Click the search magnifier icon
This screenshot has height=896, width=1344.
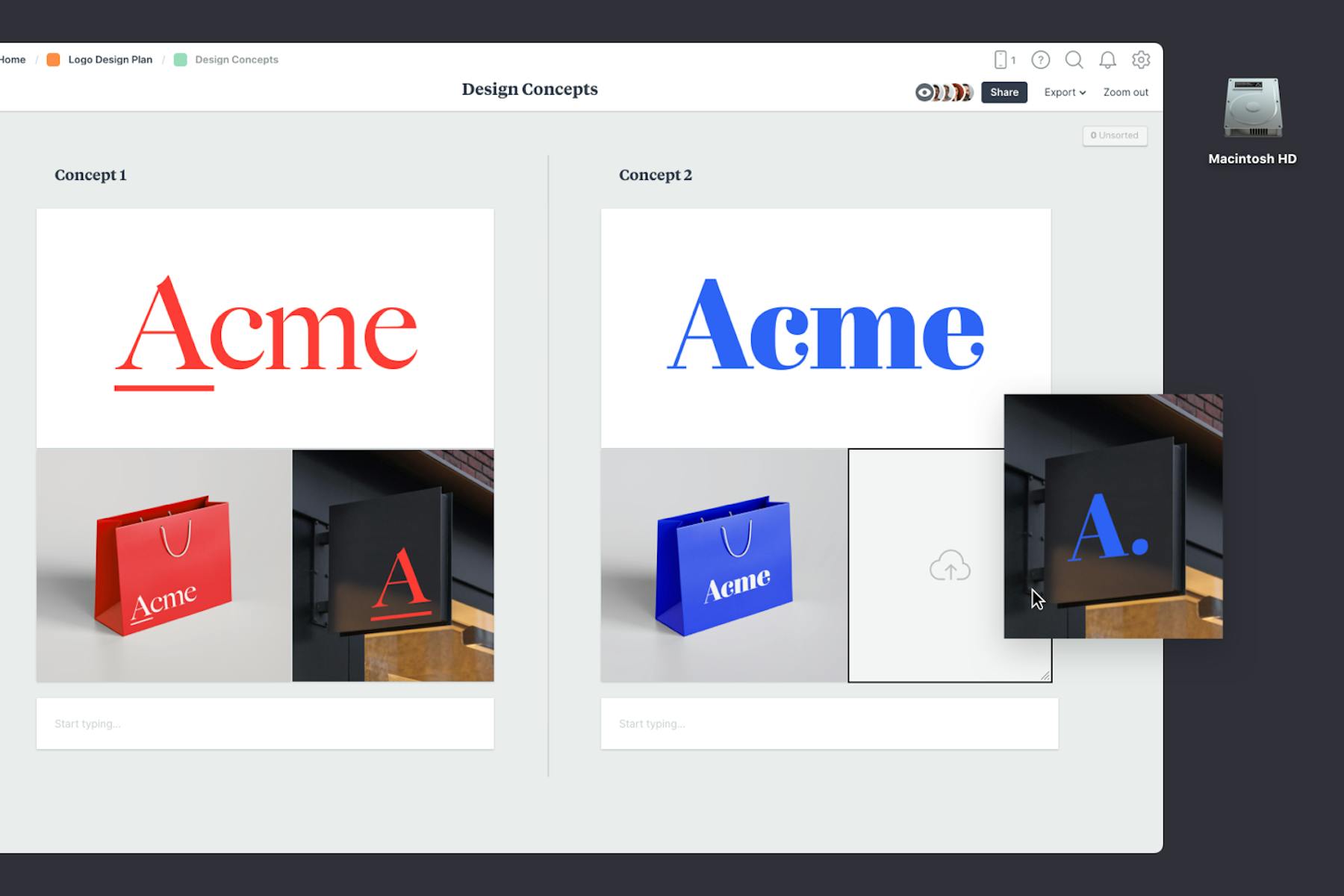pos(1074,60)
